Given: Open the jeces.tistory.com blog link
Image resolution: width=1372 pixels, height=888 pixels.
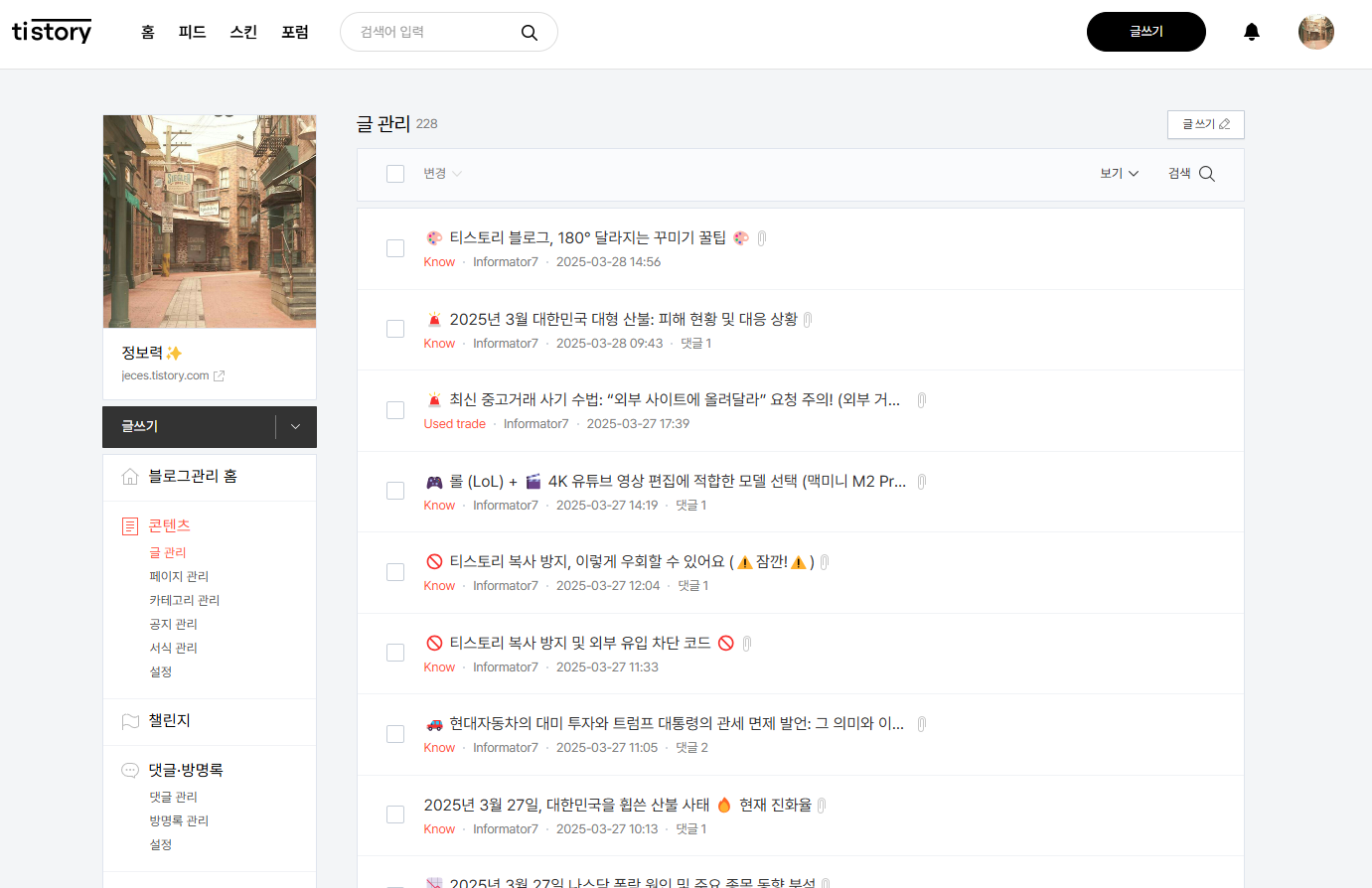Looking at the screenshot, I should 165,375.
